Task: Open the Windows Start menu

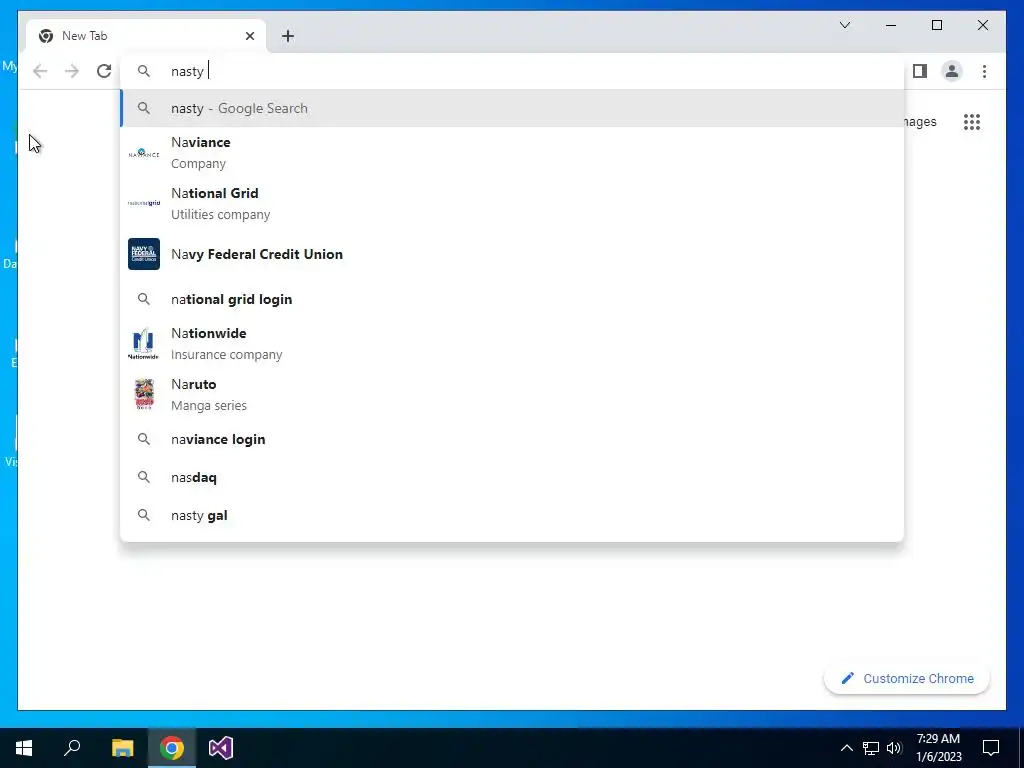Action: pos(24,748)
